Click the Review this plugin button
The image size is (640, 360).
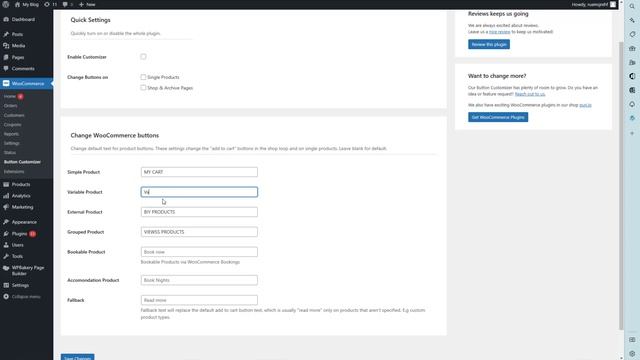pyautogui.click(x=489, y=44)
